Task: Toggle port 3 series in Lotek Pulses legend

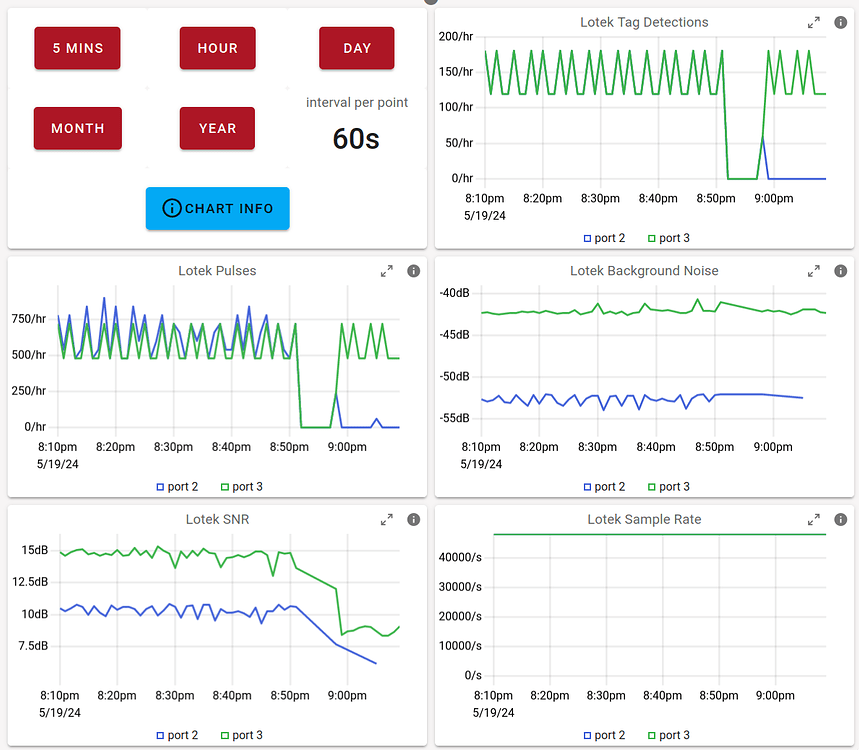Action: tap(240, 487)
